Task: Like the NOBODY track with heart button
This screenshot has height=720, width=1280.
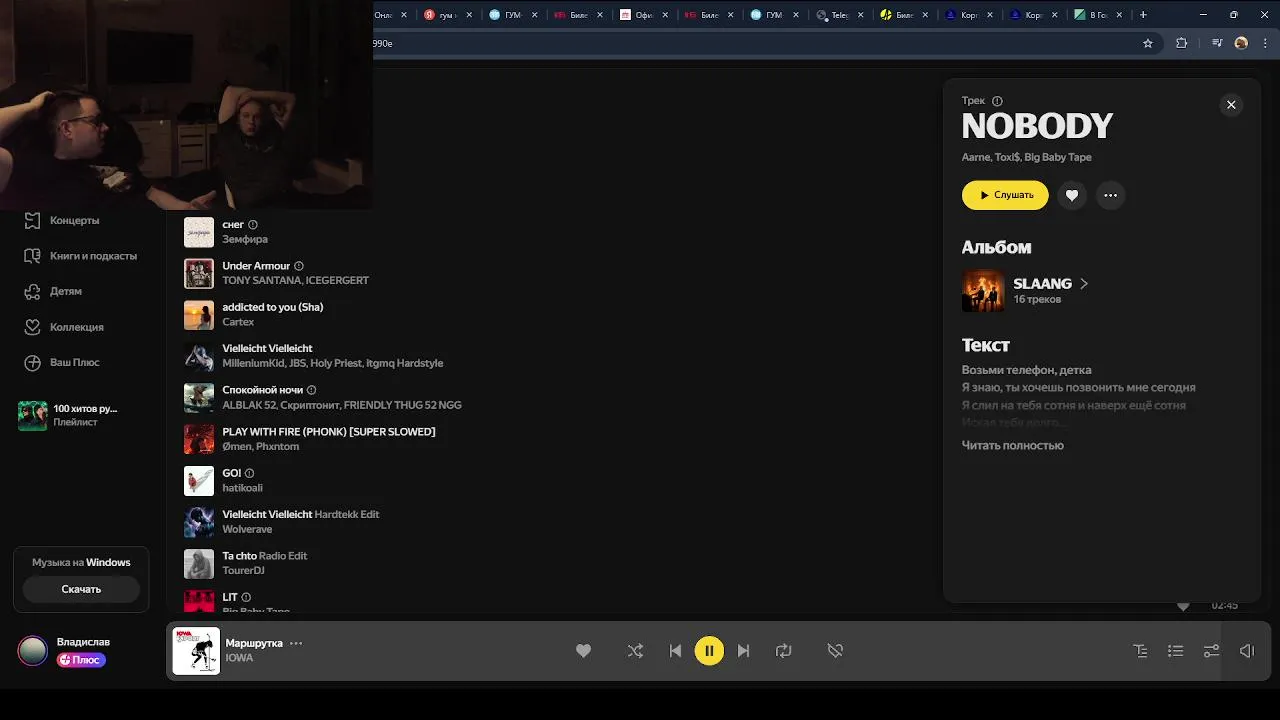Action: click(1072, 195)
